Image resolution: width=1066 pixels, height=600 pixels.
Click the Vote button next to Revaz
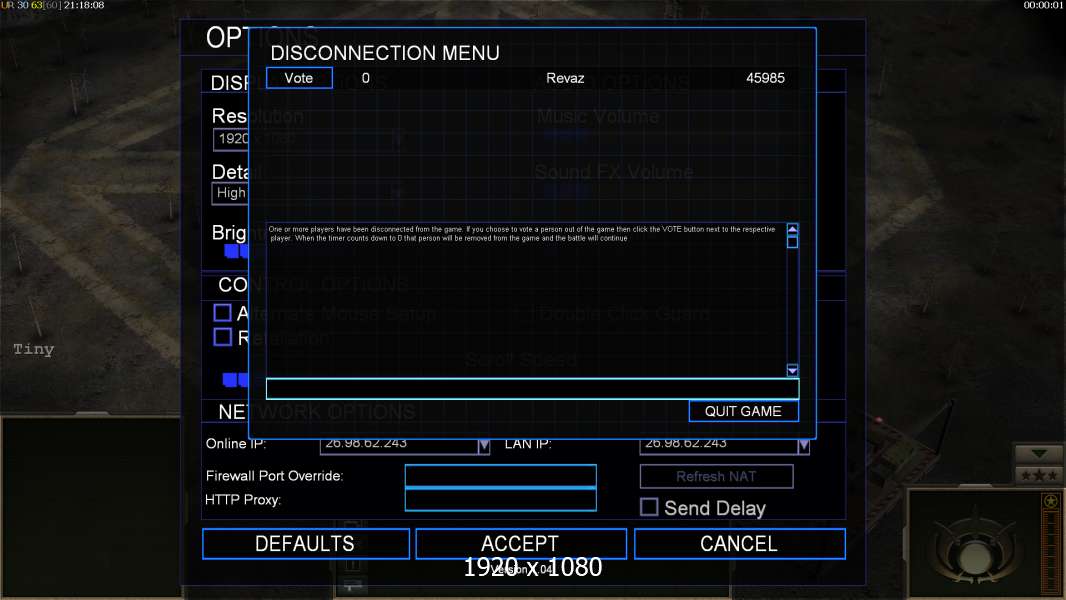pyautogui.click(x=299, y=78)
